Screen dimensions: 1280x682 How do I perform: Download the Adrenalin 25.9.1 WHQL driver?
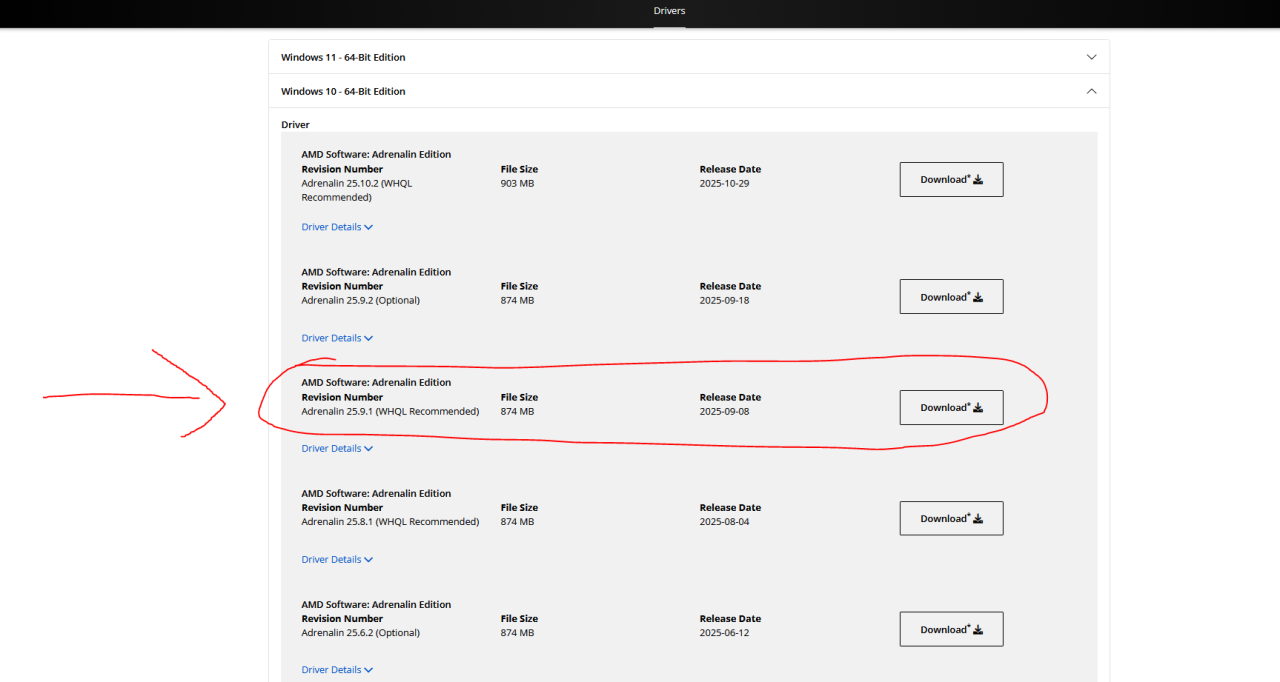click(951, 408)
